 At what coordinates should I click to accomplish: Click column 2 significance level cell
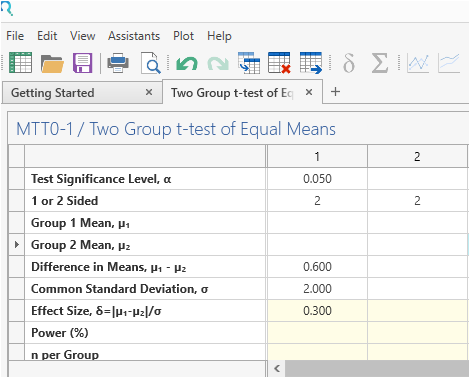pos(417,179)
